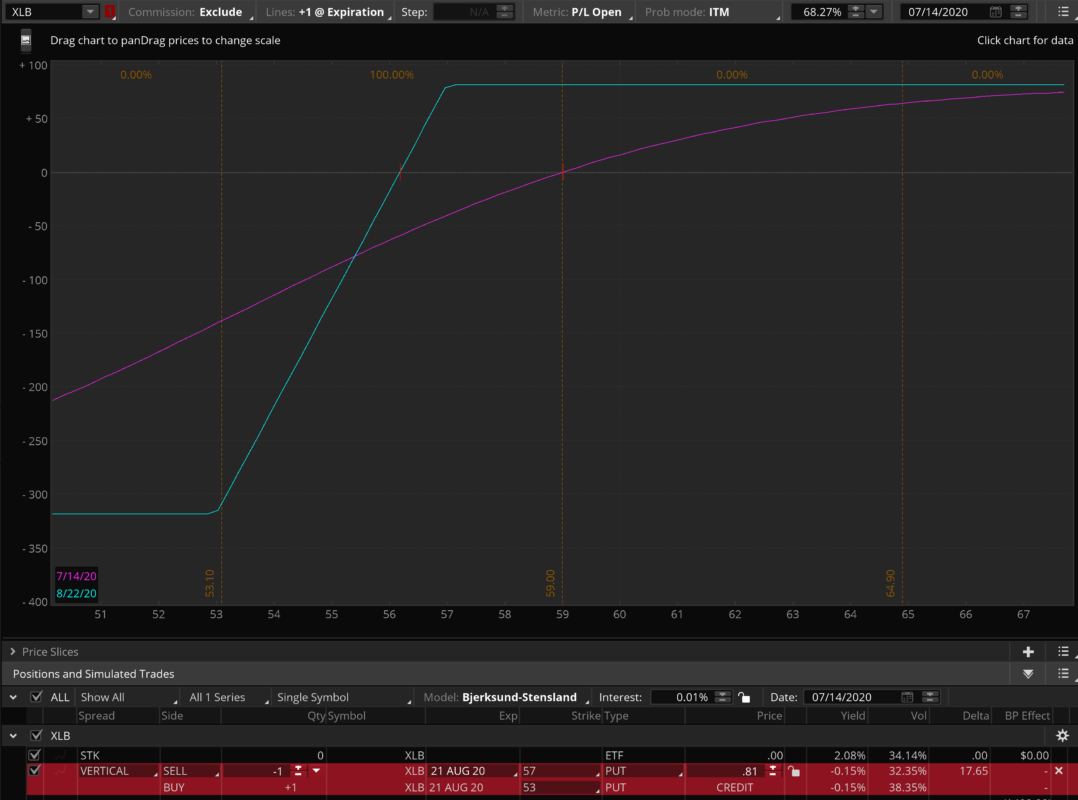Open the Model Bjerksund-Stensland dropdown
Viewport: 1078px width, 800px height.
tap(518, 697)
